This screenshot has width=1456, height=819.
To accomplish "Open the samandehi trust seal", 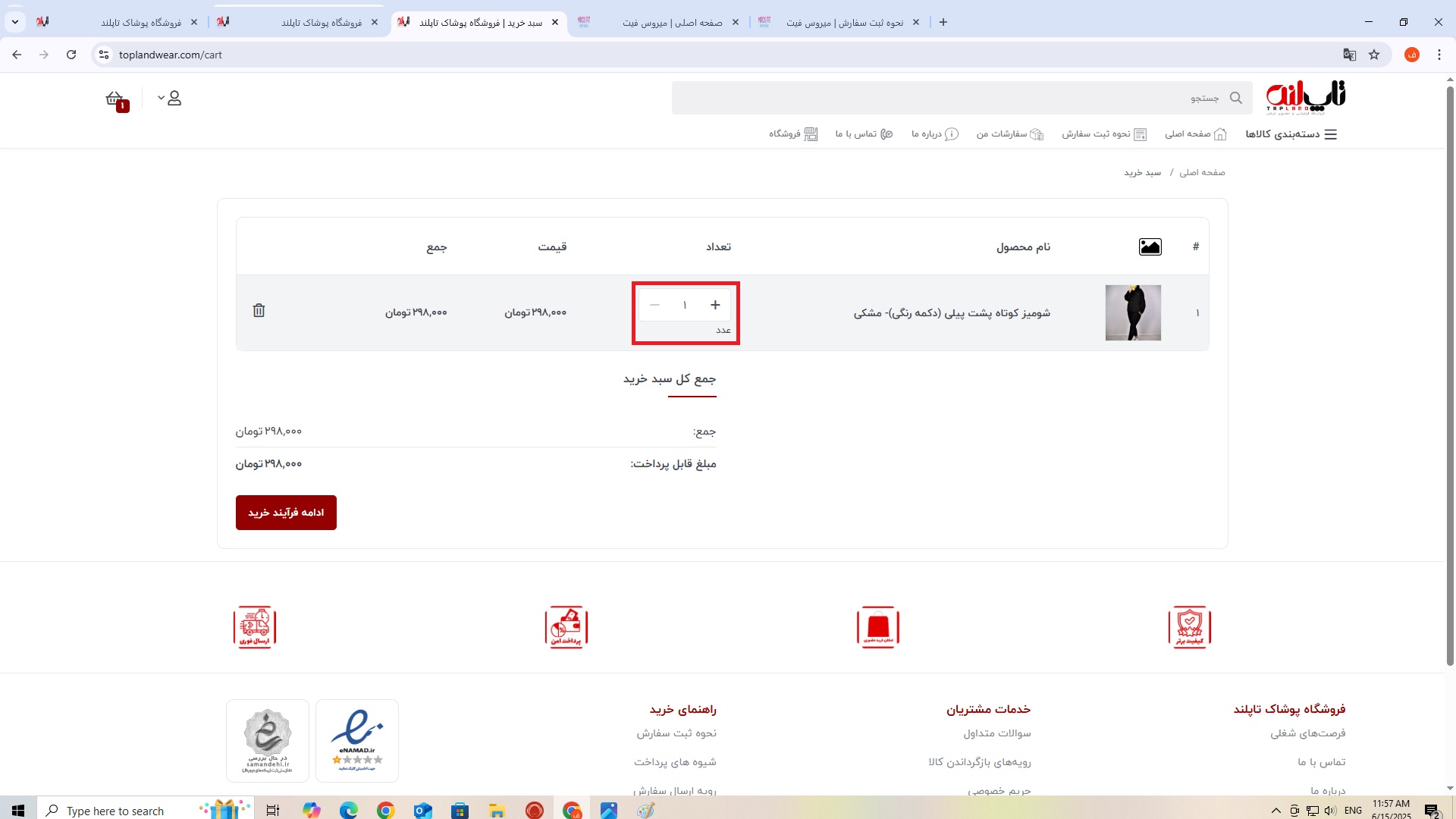I will [x=268, y=741].
